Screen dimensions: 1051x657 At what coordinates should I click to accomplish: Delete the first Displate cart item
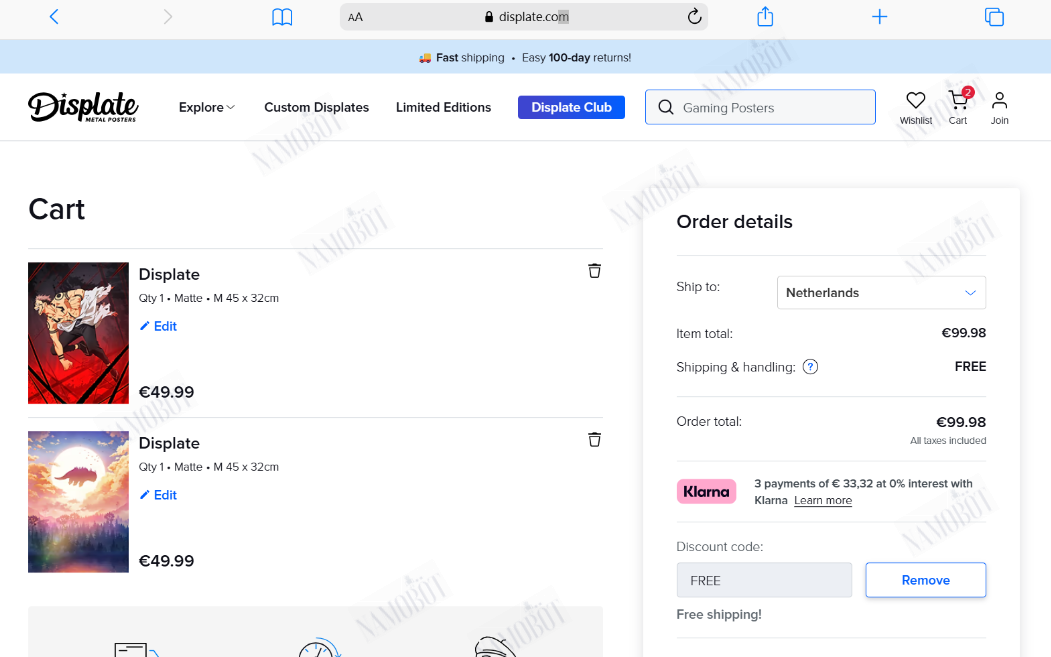point(595,271)
